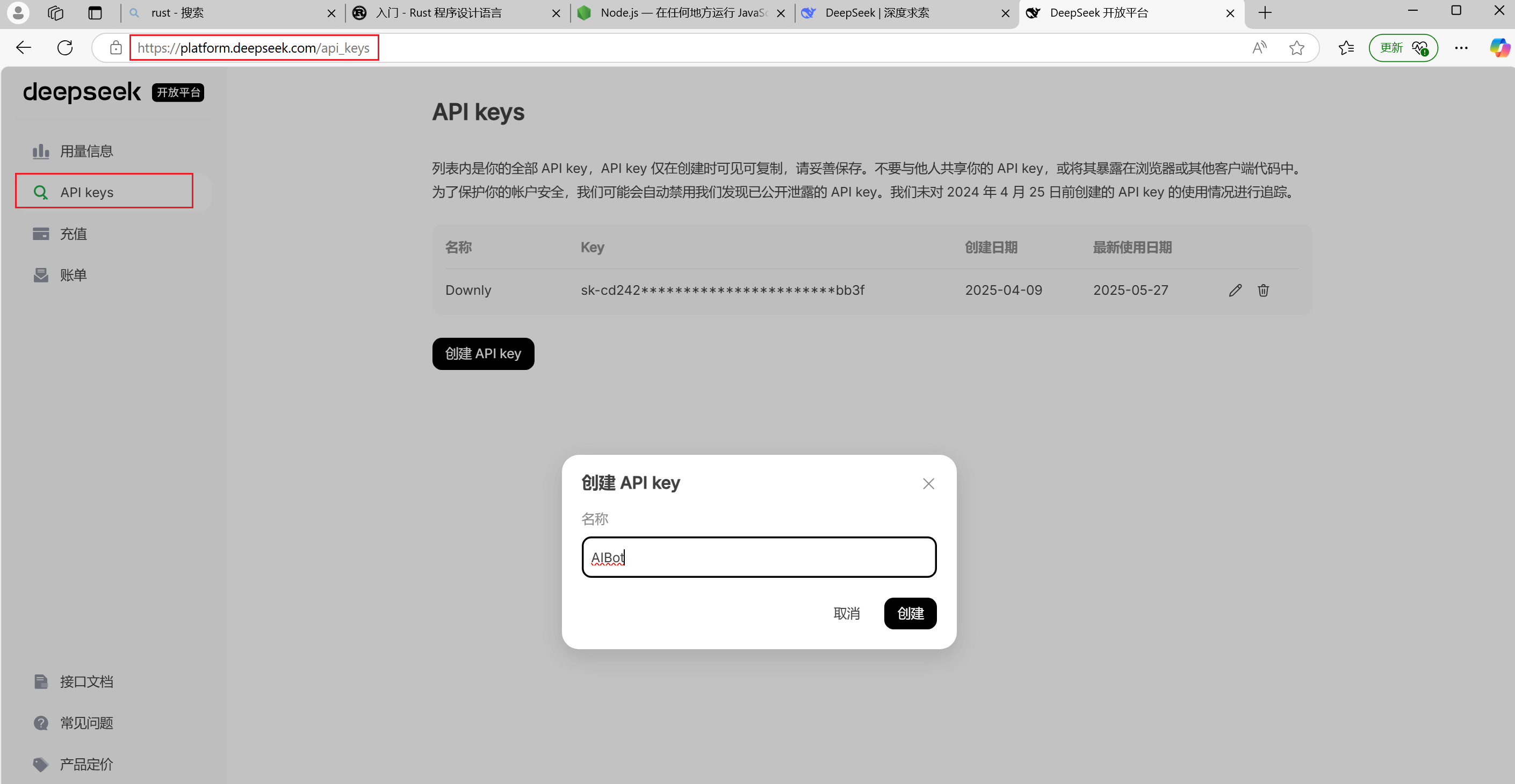The width and height of the screenshot is (1515, 784).
Task: Click the address bar URL
Action: point(254,48)
